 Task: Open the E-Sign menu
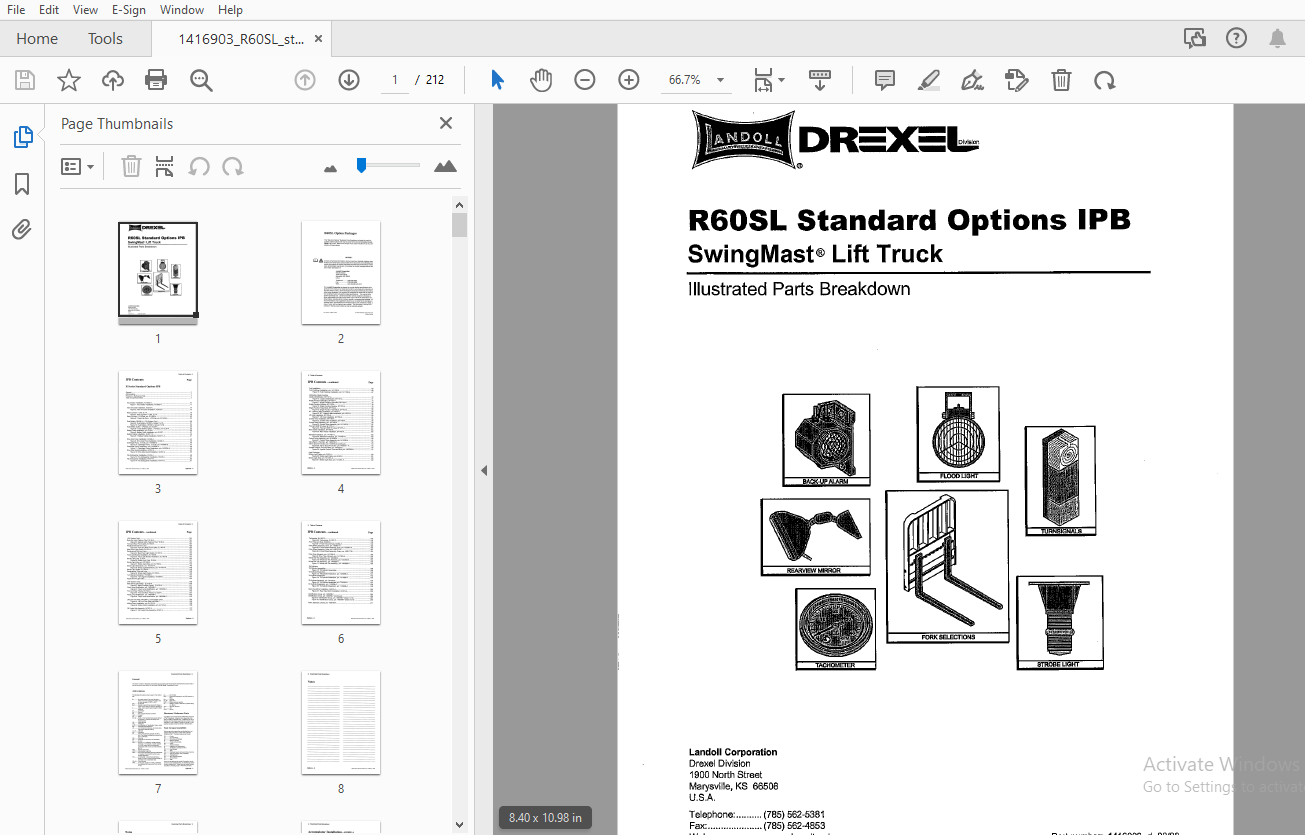click(x=129, y=9)
